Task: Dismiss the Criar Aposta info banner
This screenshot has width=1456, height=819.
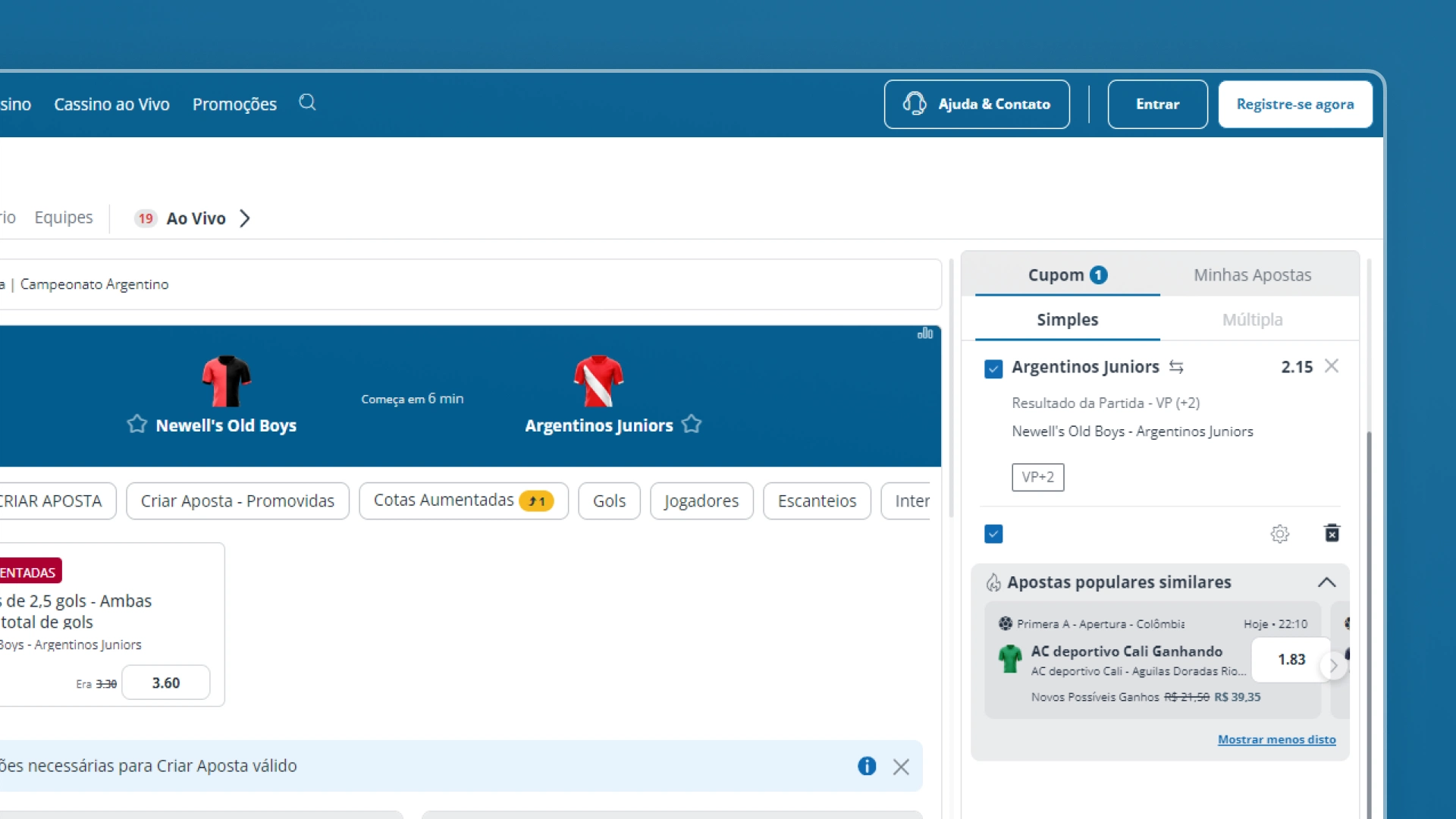Action: coord(901,767)
